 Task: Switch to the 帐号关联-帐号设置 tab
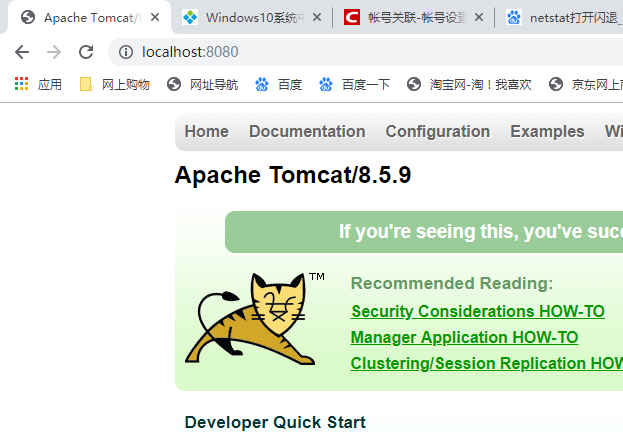coord(414,17)
